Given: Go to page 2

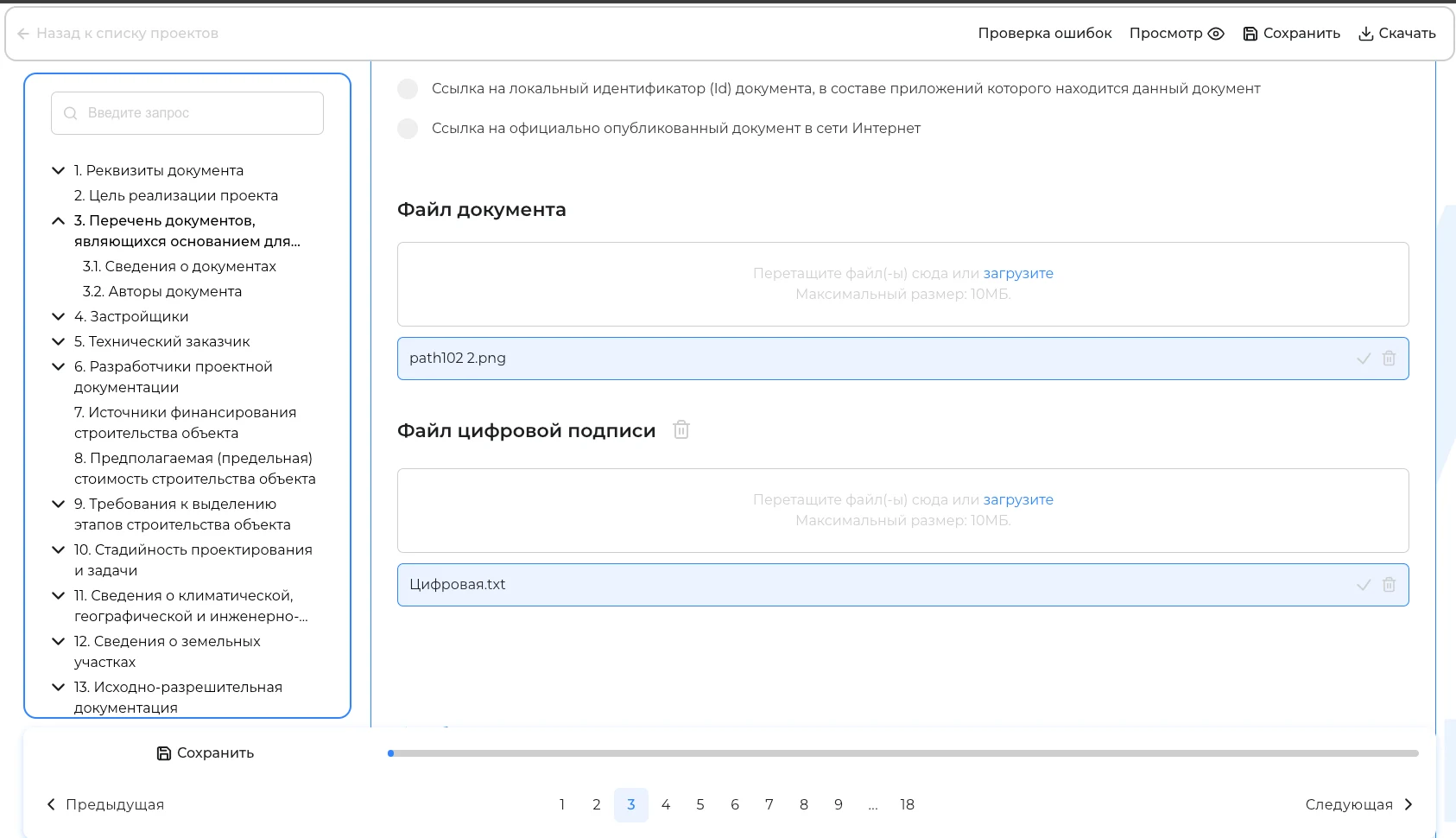Looking at the screenshot, I should [597, 805].
